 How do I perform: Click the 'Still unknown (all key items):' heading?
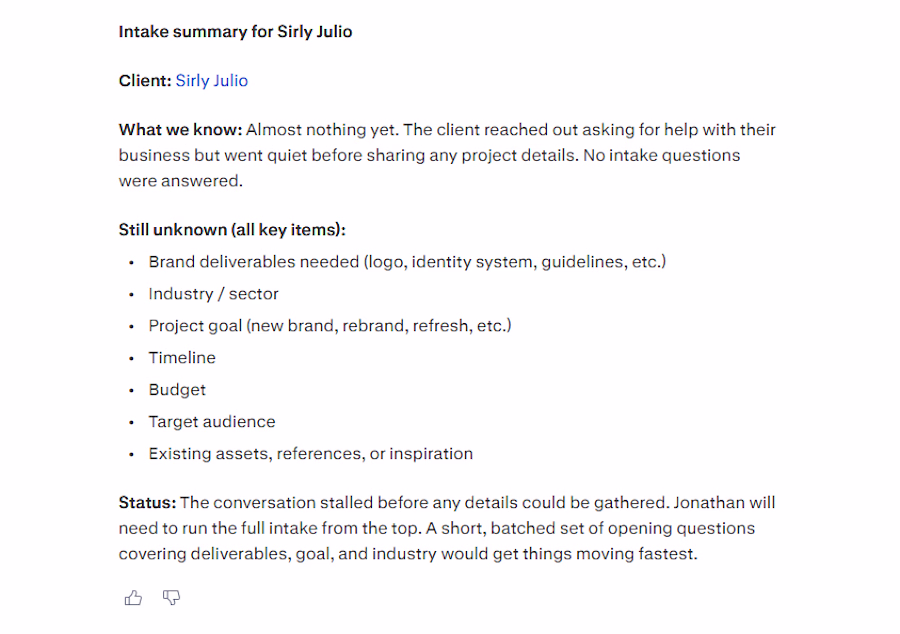(232, 230)
